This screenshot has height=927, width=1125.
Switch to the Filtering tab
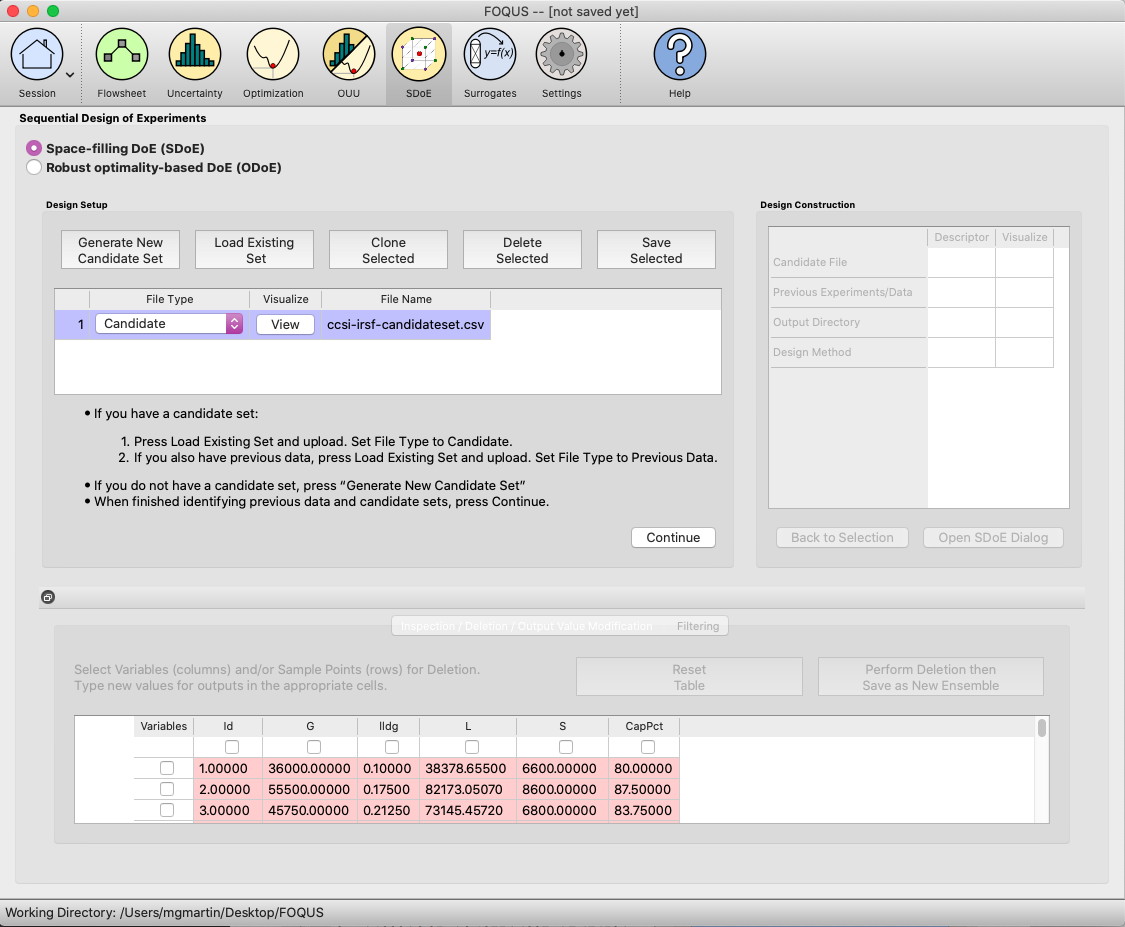[697, 626]
